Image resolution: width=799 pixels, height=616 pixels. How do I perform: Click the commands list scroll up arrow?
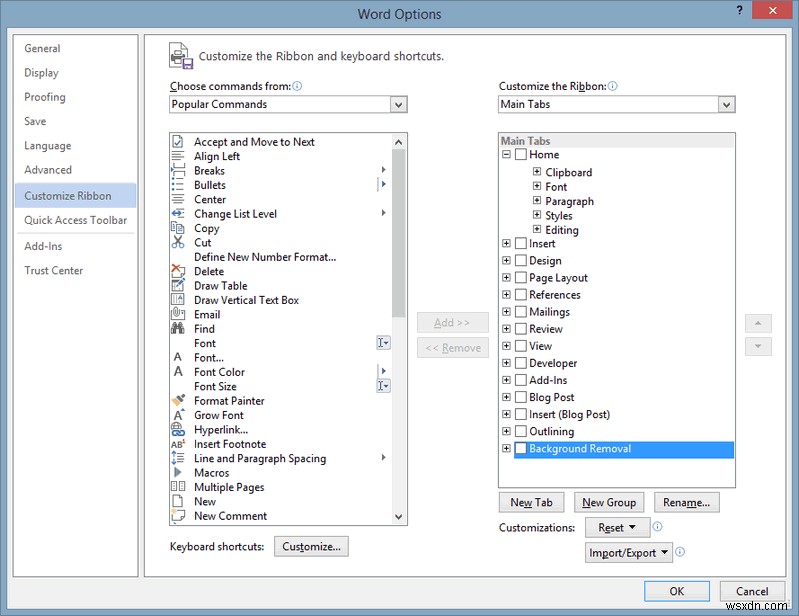[398, 142]
